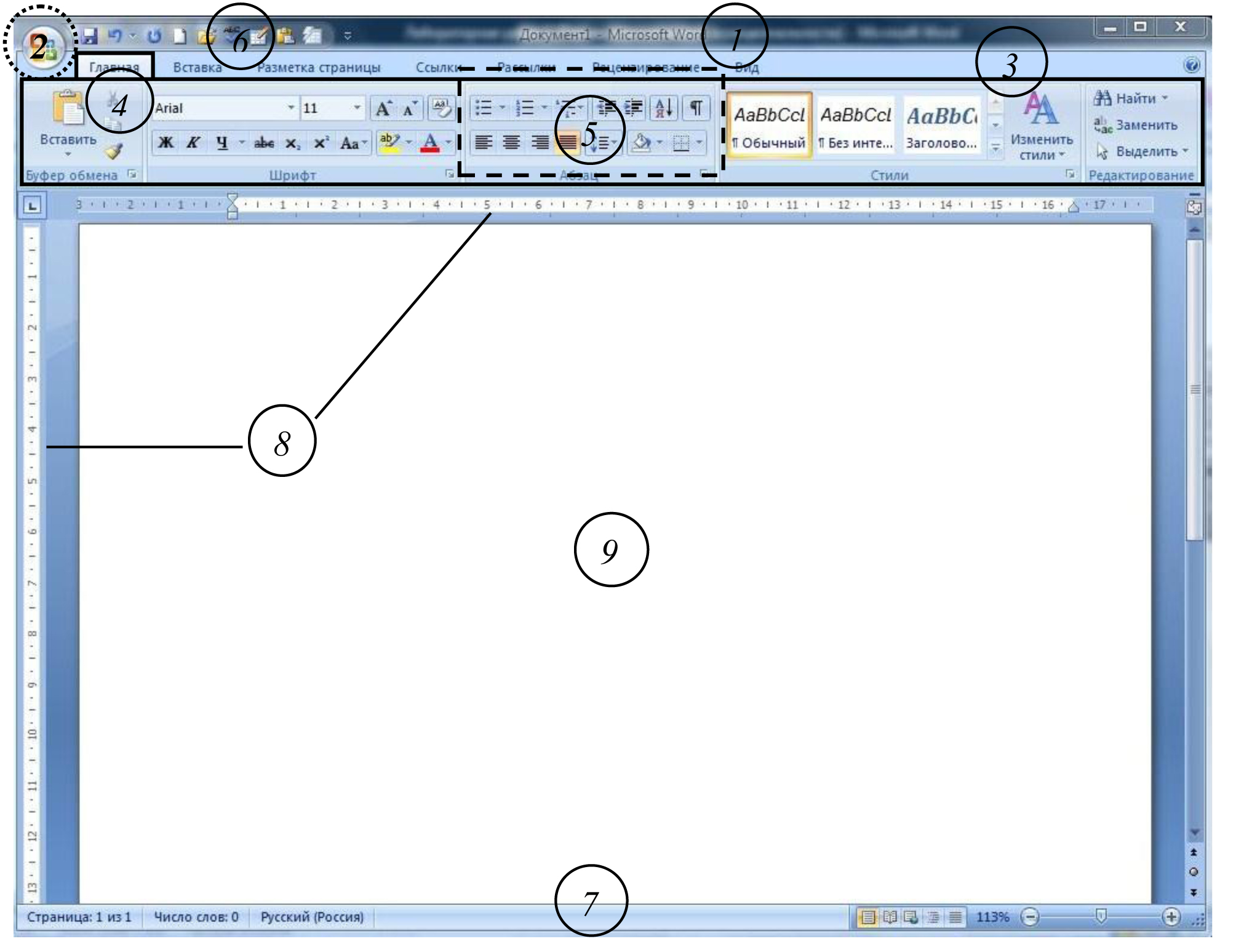Open the Разметка страницы tab
This screenshot has width=1260, height=952.
[319, 67]
